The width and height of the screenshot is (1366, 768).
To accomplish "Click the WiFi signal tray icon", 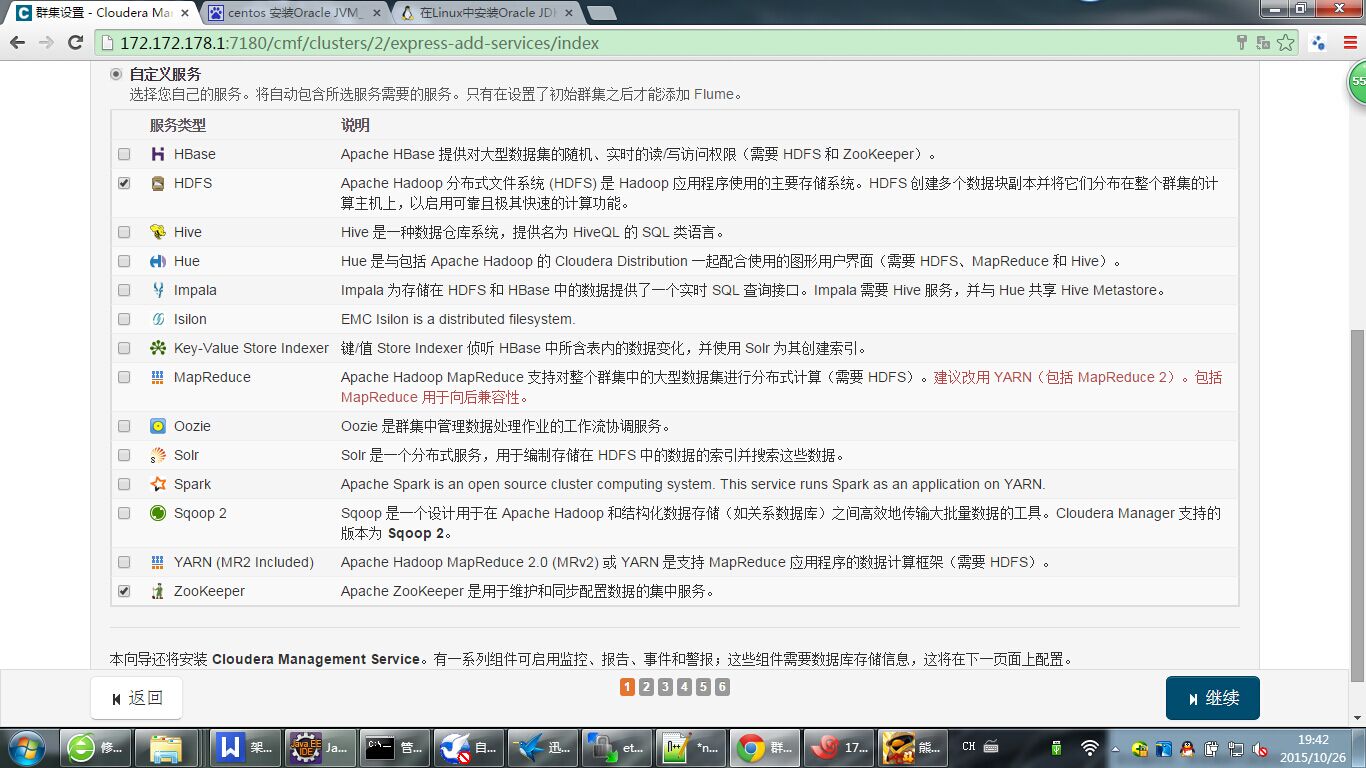I will 1090,747.
